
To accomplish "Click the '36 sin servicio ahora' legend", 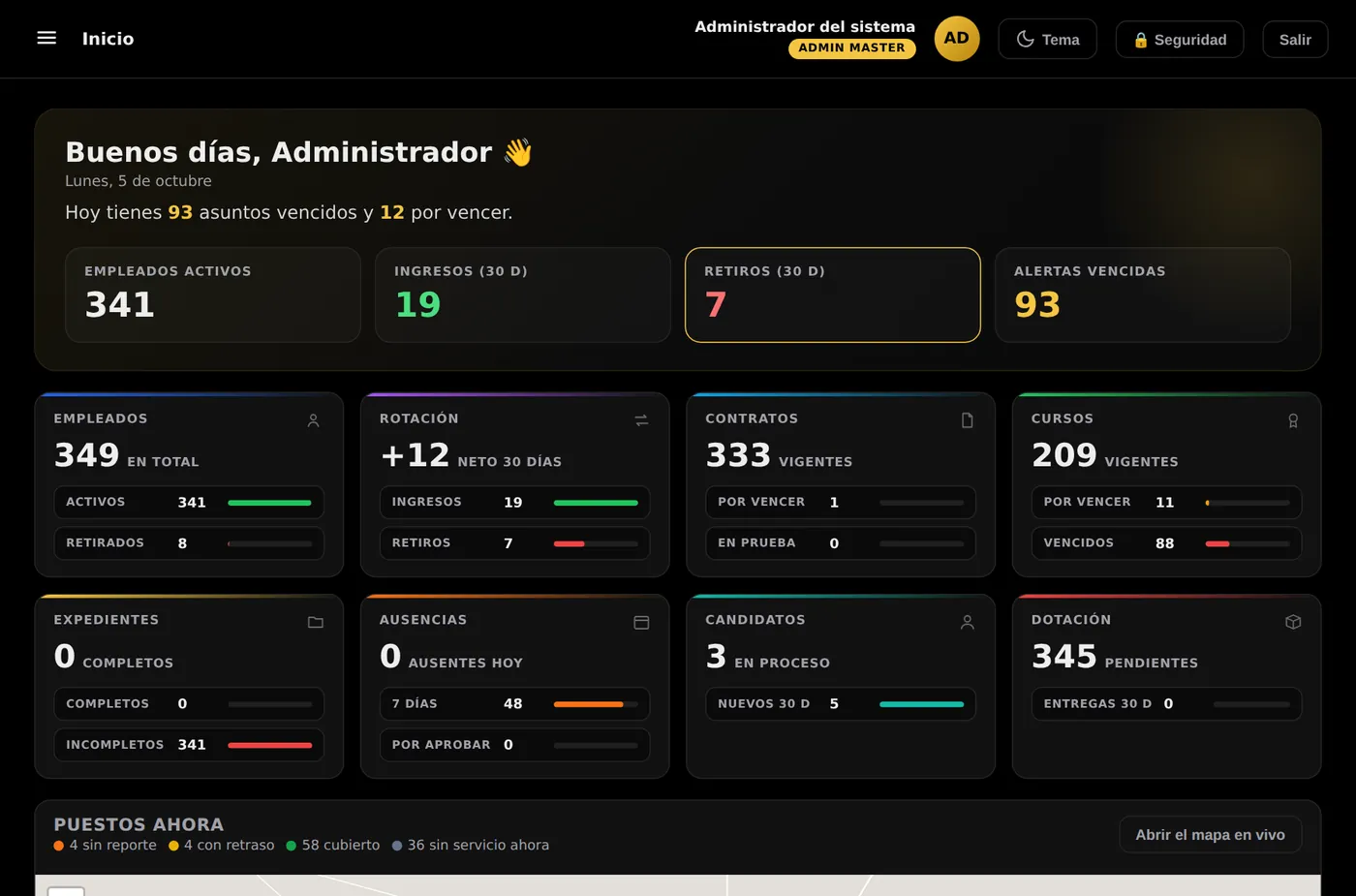I will [x=471, y=845].
